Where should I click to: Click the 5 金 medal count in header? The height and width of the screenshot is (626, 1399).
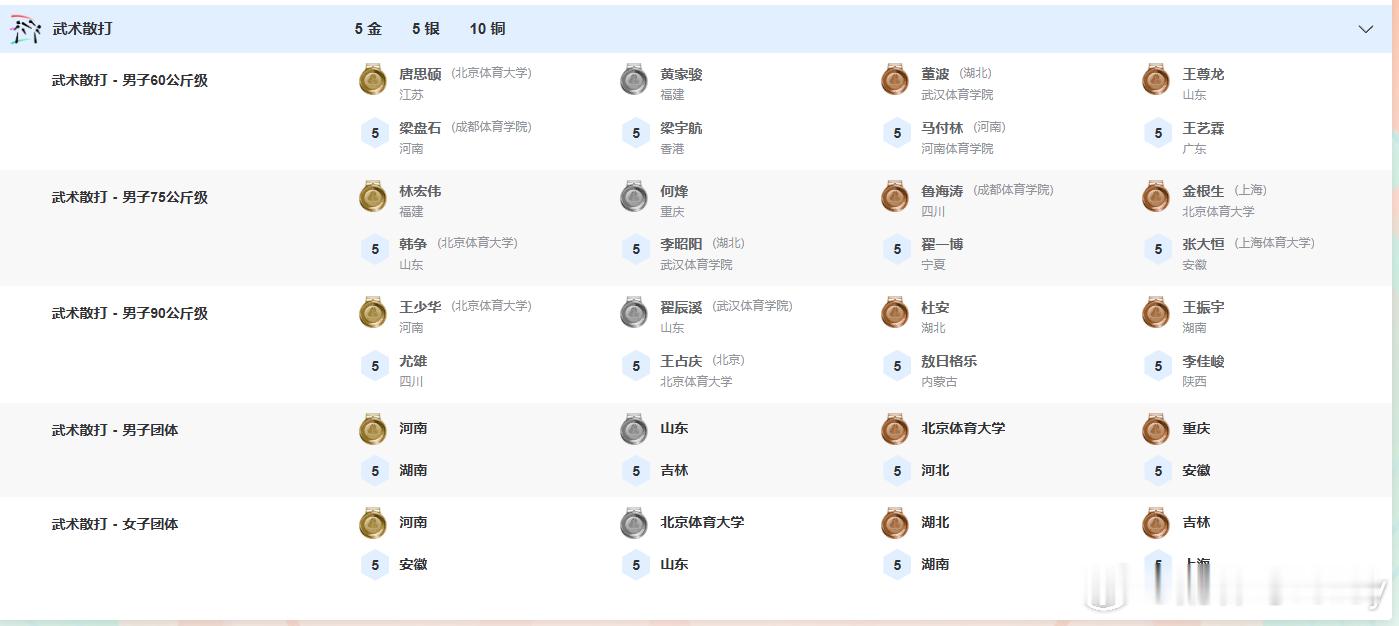point(369,29)
